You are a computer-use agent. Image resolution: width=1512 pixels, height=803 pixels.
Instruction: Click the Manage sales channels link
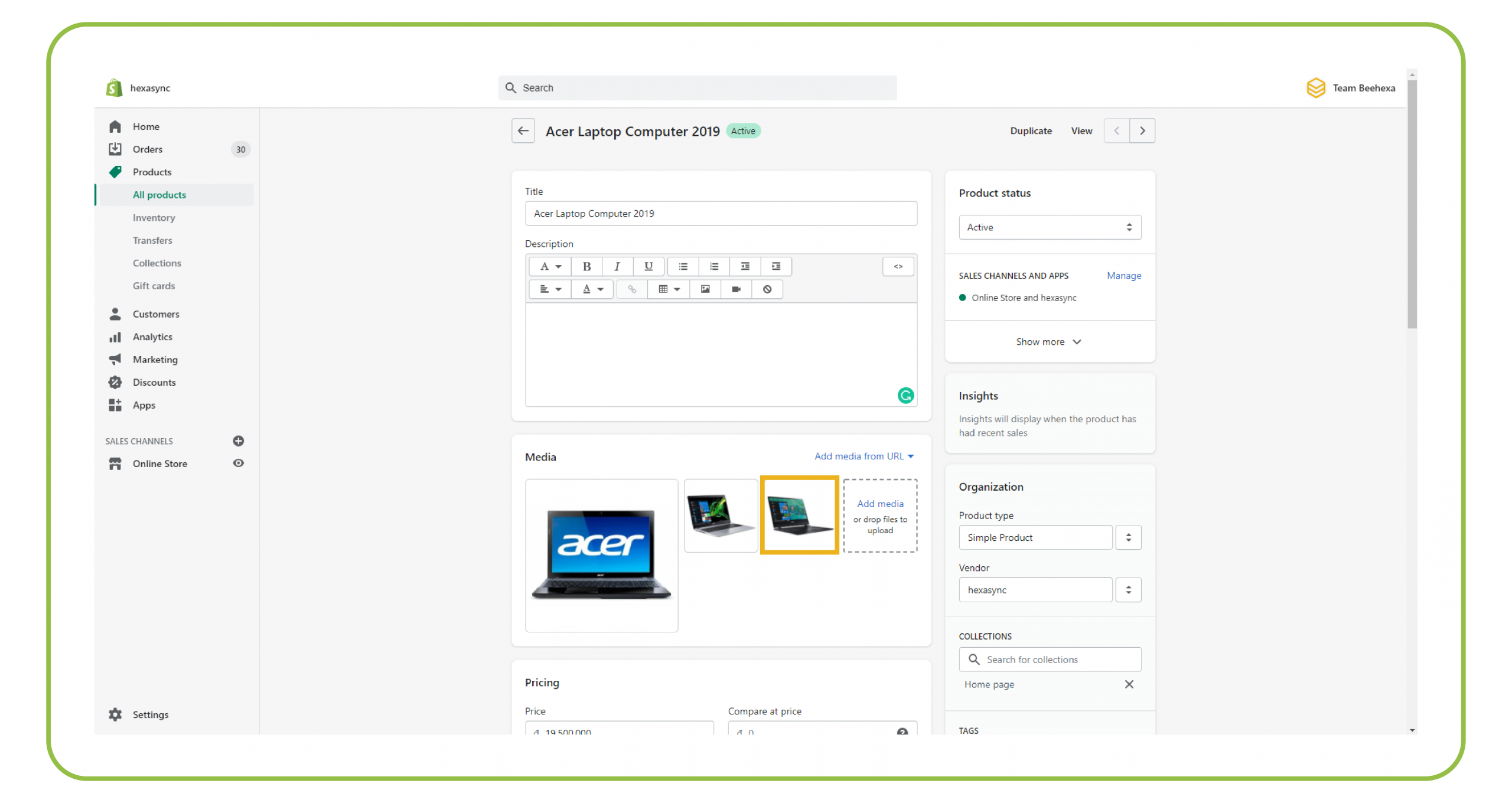coord(1122,275)
